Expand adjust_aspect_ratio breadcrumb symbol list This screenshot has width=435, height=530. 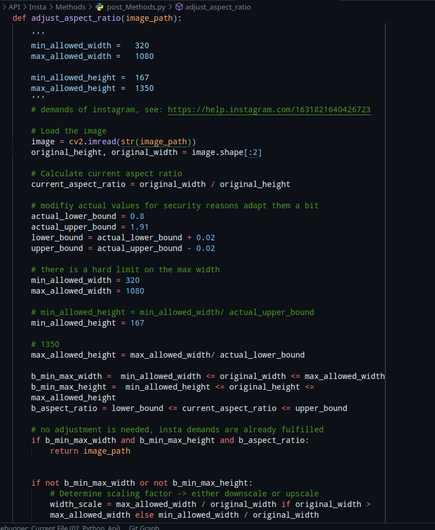(x=218, y=7)
